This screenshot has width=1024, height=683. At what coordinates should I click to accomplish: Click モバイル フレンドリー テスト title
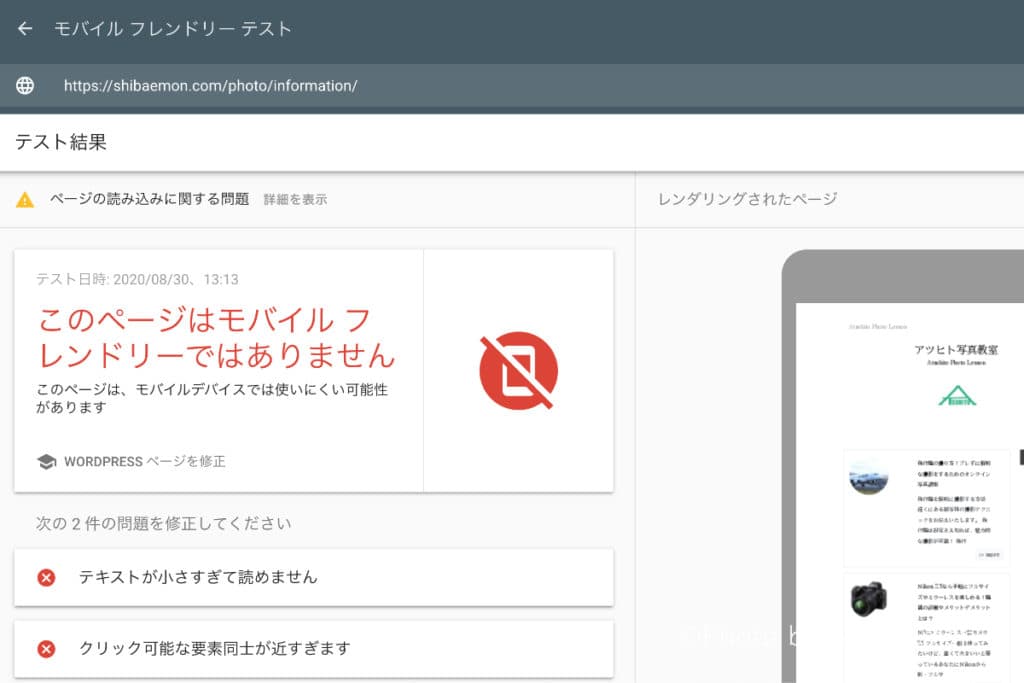173,29
